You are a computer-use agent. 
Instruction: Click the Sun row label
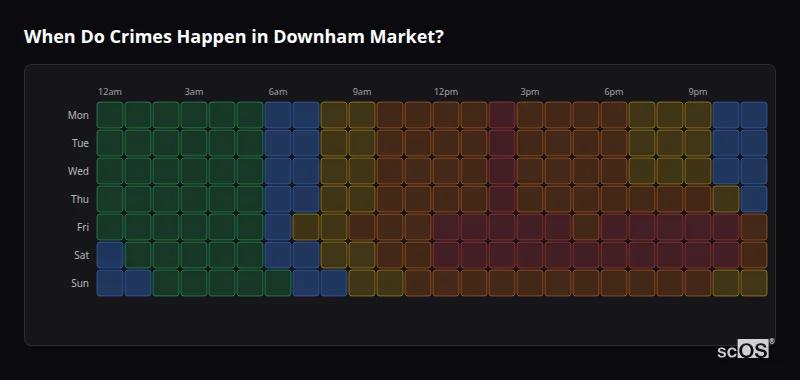tap(80, 283)
